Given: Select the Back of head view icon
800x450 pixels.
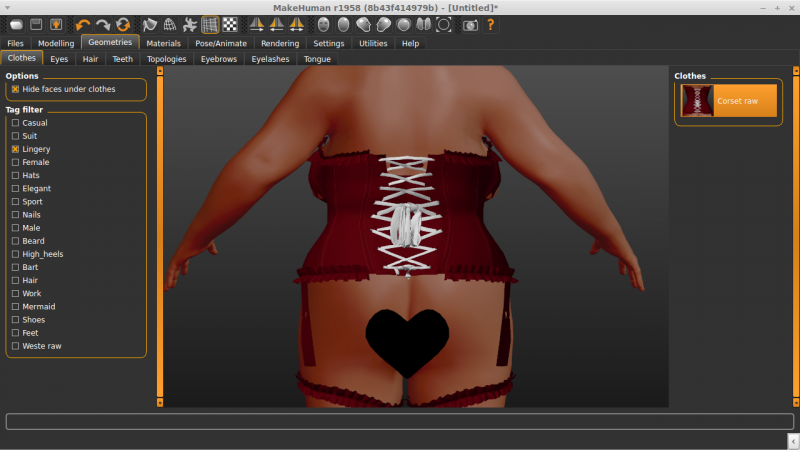Looking at the screenshot, I should click(343, 24).
